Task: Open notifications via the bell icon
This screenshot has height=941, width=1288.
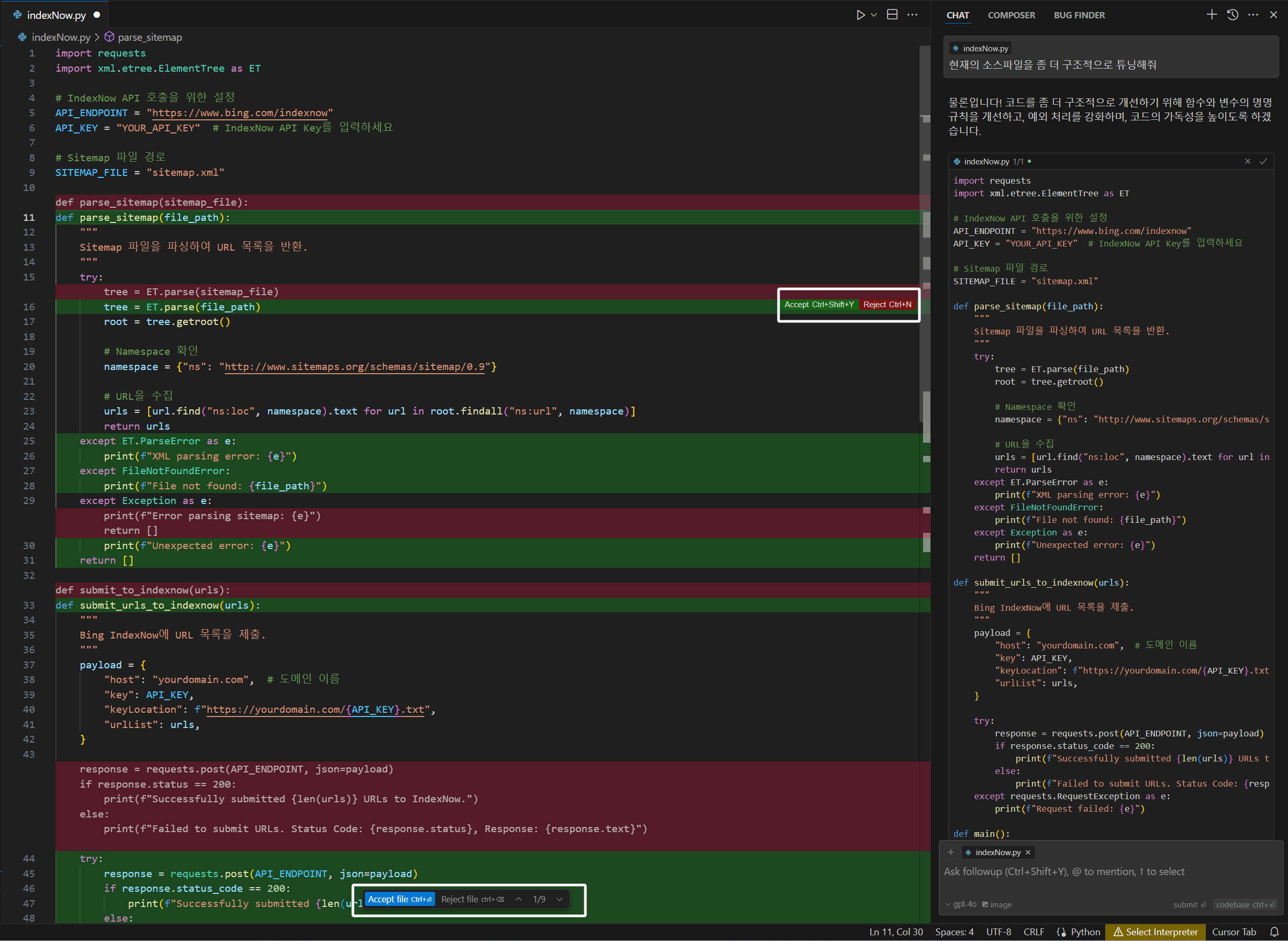Action: point(1274,932)
